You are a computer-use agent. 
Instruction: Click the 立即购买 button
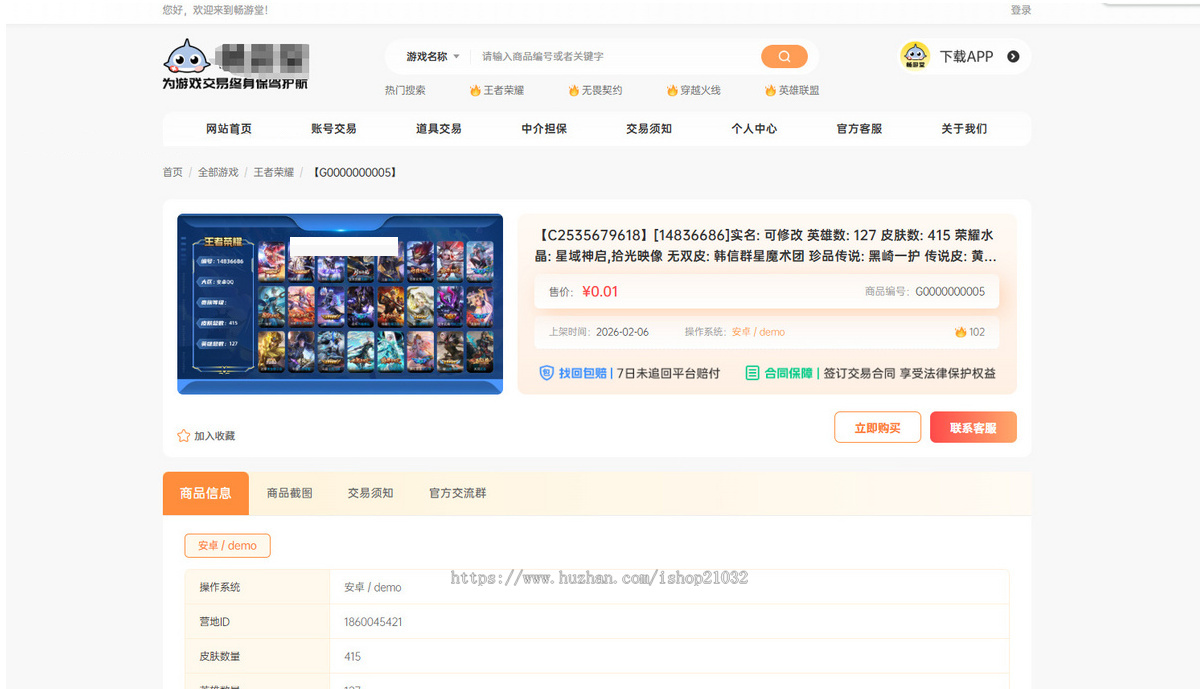[877, 427]
